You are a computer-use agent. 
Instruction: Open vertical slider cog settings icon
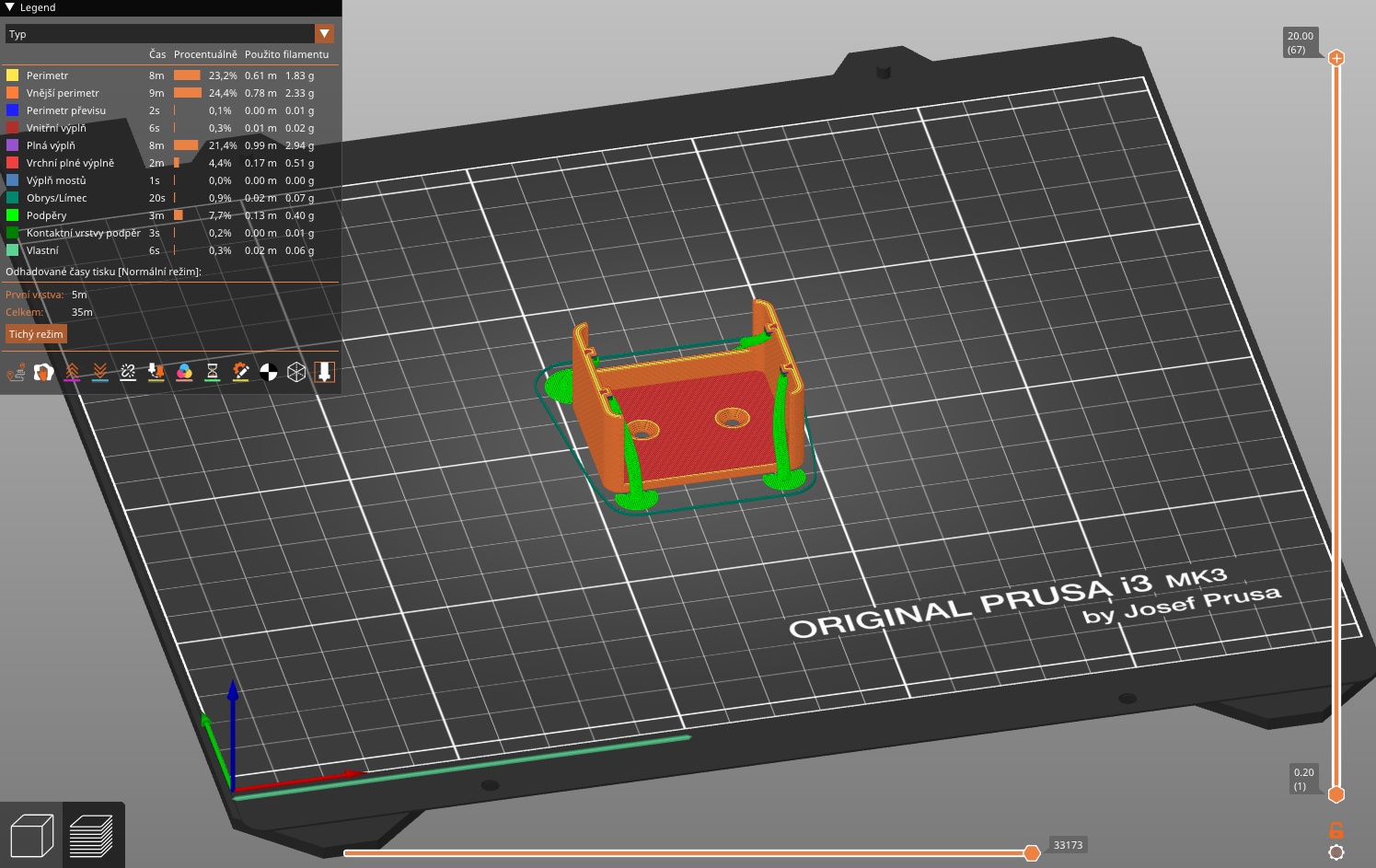click(x=1336, y=852)
